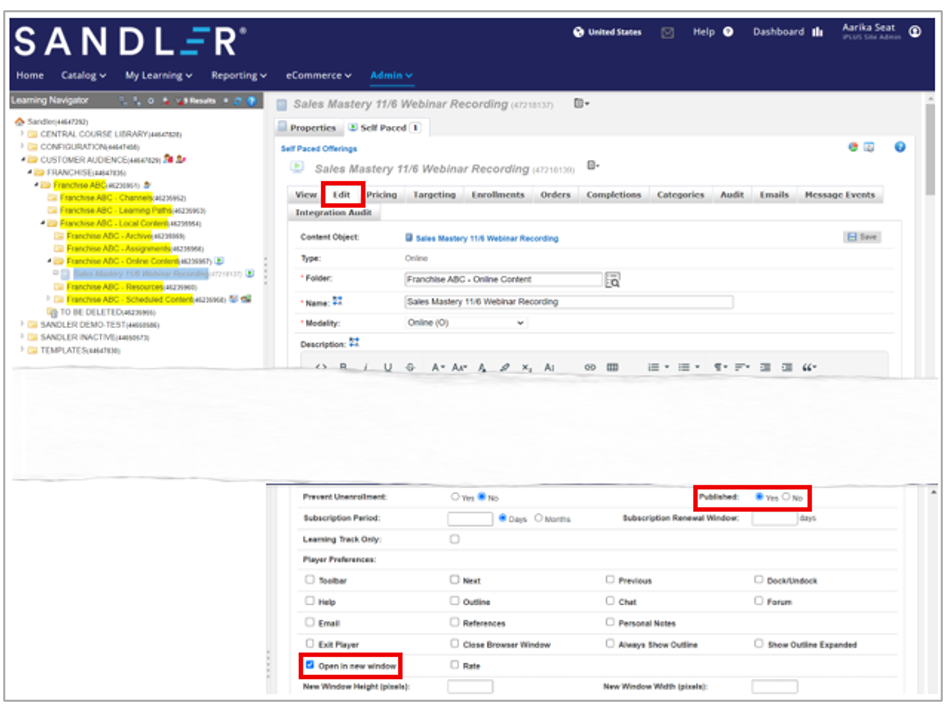Click the mail envelope icon in header
951x710 pixels.
coord(667,33)
